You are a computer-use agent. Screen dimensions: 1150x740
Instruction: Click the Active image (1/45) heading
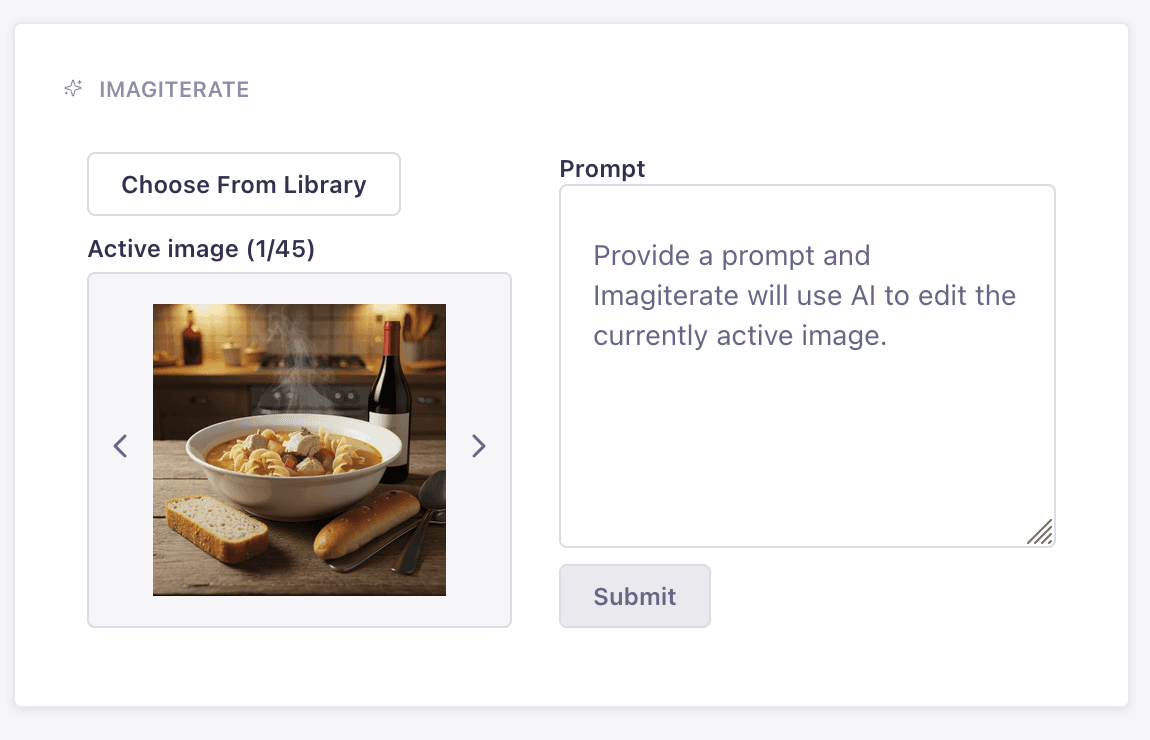(x=200, y=248)
